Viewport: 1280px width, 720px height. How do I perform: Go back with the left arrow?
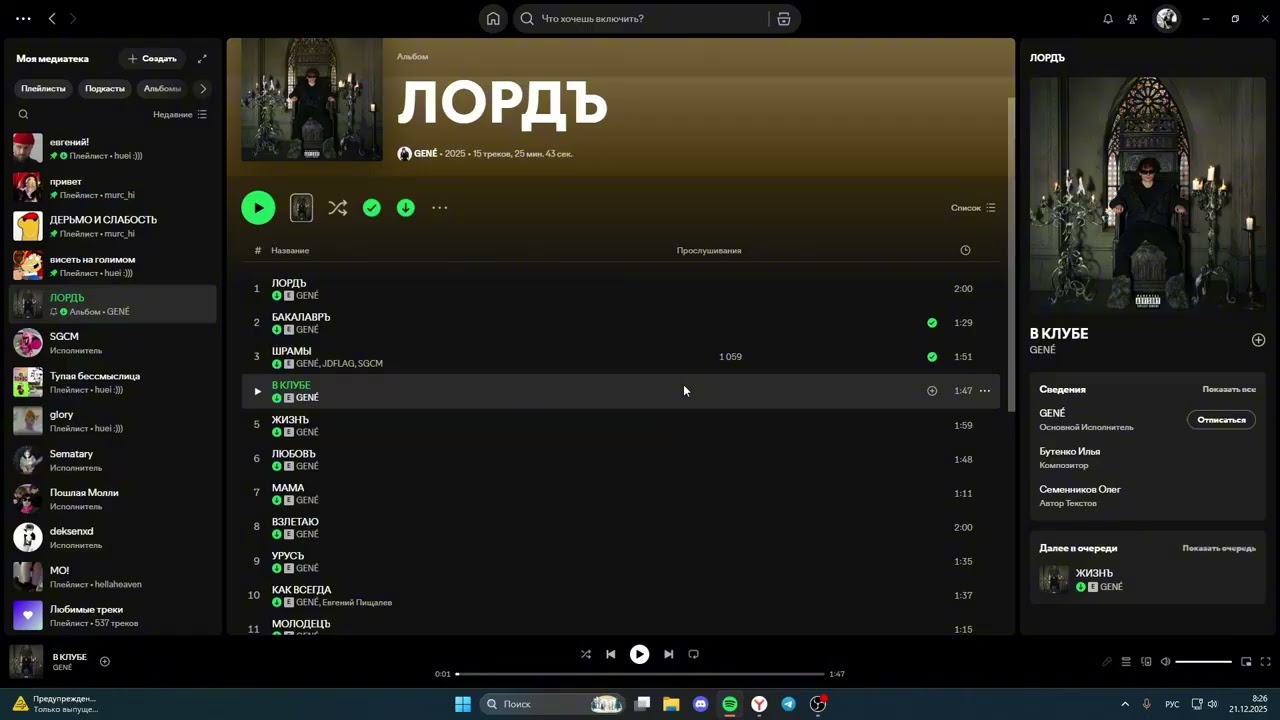coord(52,18)
